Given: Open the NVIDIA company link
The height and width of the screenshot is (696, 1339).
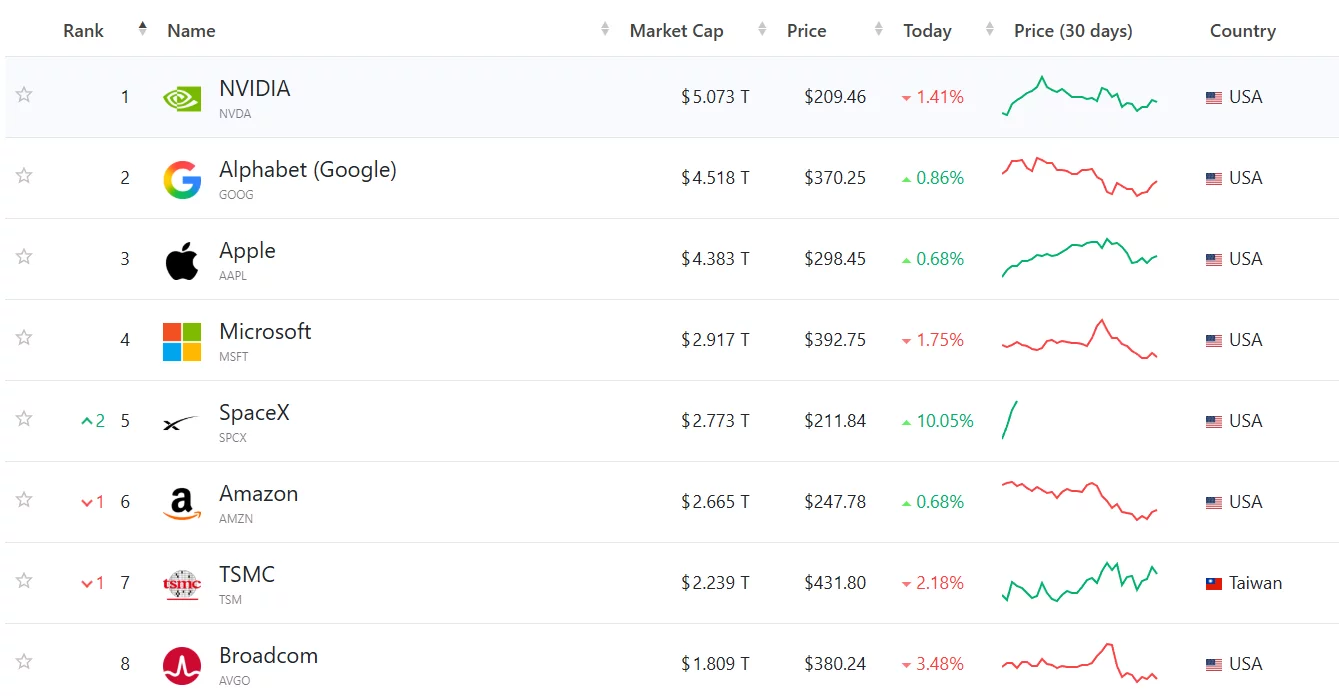Looking at the screenshot, I should click(255, 88).
